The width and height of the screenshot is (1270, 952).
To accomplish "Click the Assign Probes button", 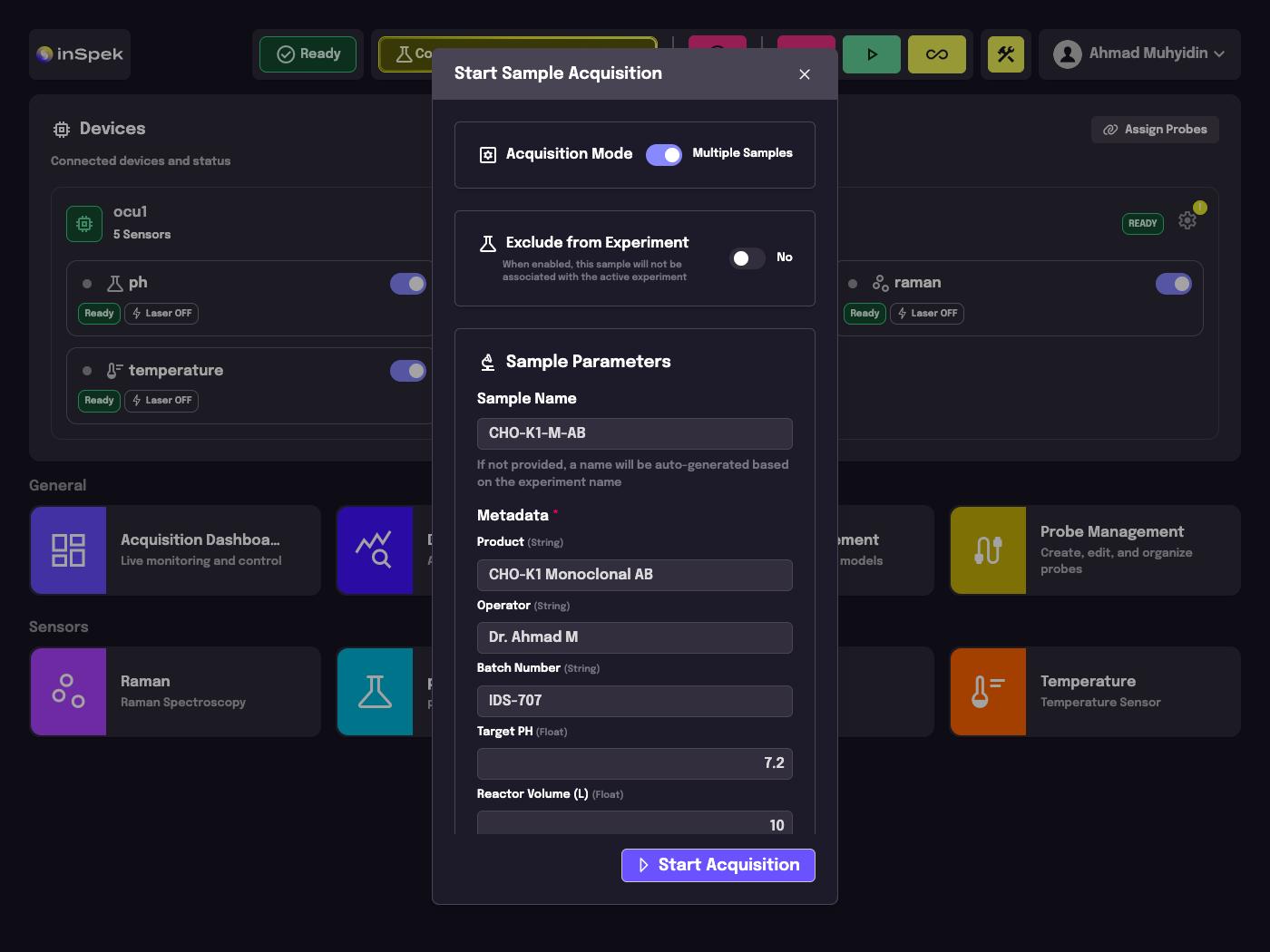I will (x=1155, y=130).
